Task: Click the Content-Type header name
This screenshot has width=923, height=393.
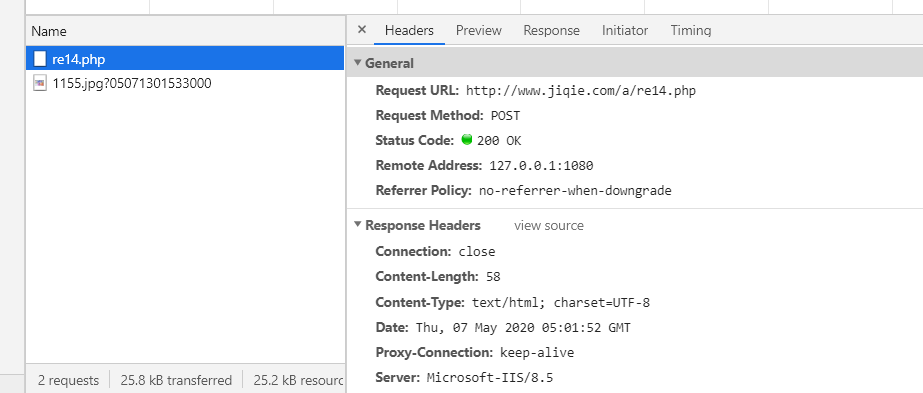Action: tap(420, 303)
